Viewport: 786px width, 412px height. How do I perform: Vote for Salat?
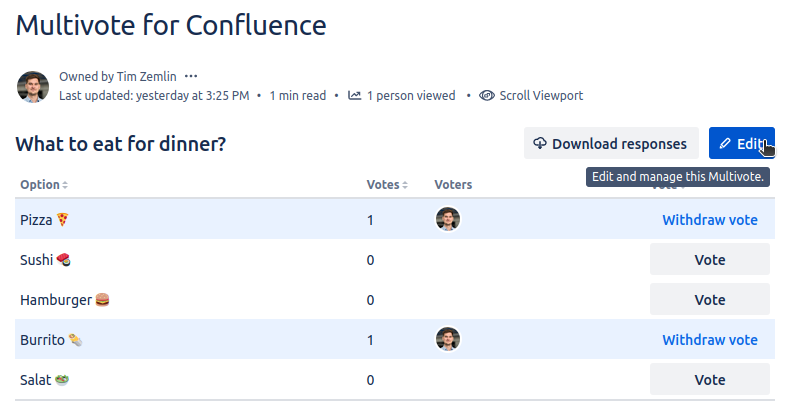coord(709,380)
